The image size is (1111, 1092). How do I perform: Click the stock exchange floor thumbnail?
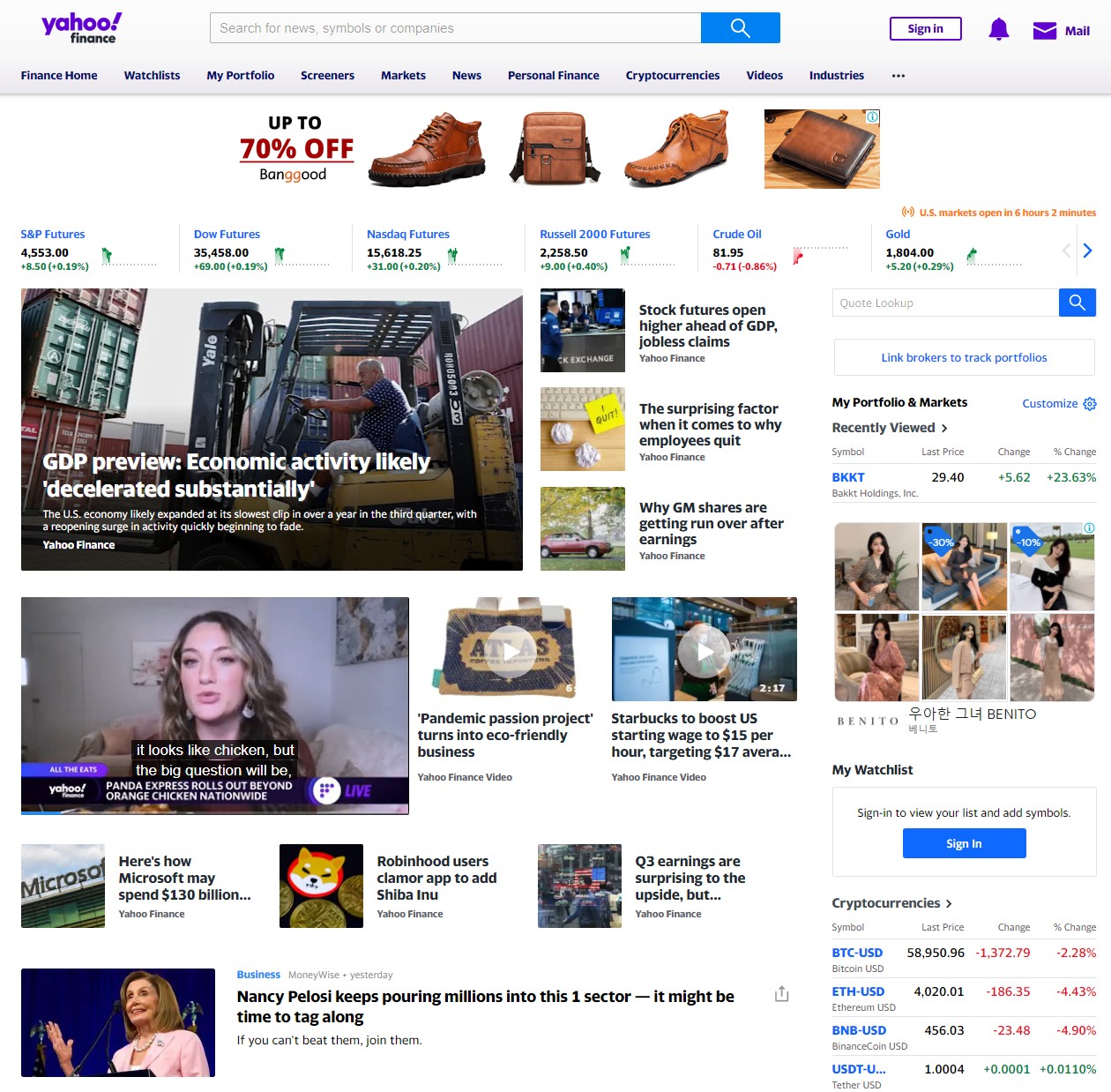(x=582, y=330)
